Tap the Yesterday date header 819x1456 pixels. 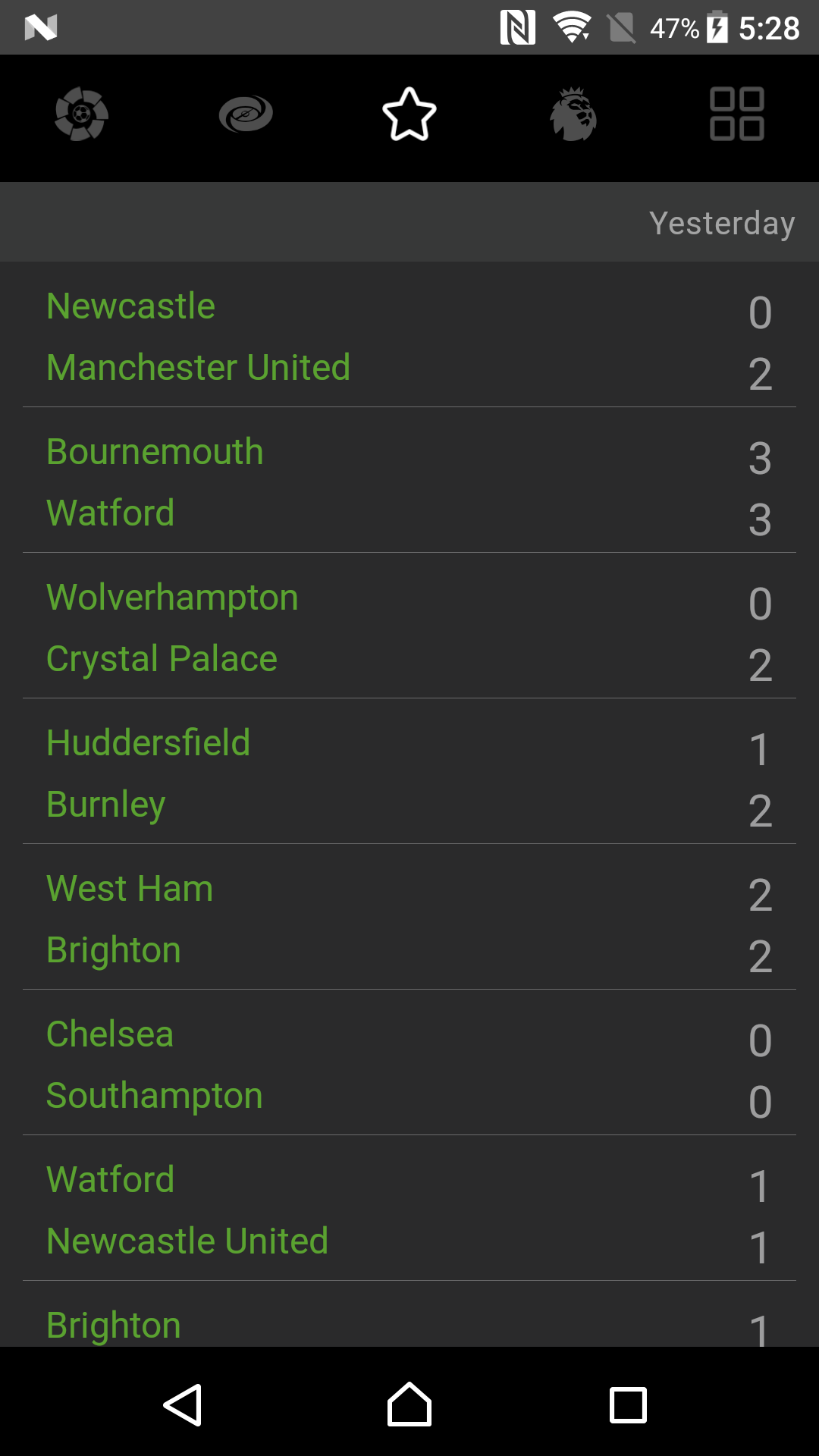click(x=721, y=223)
